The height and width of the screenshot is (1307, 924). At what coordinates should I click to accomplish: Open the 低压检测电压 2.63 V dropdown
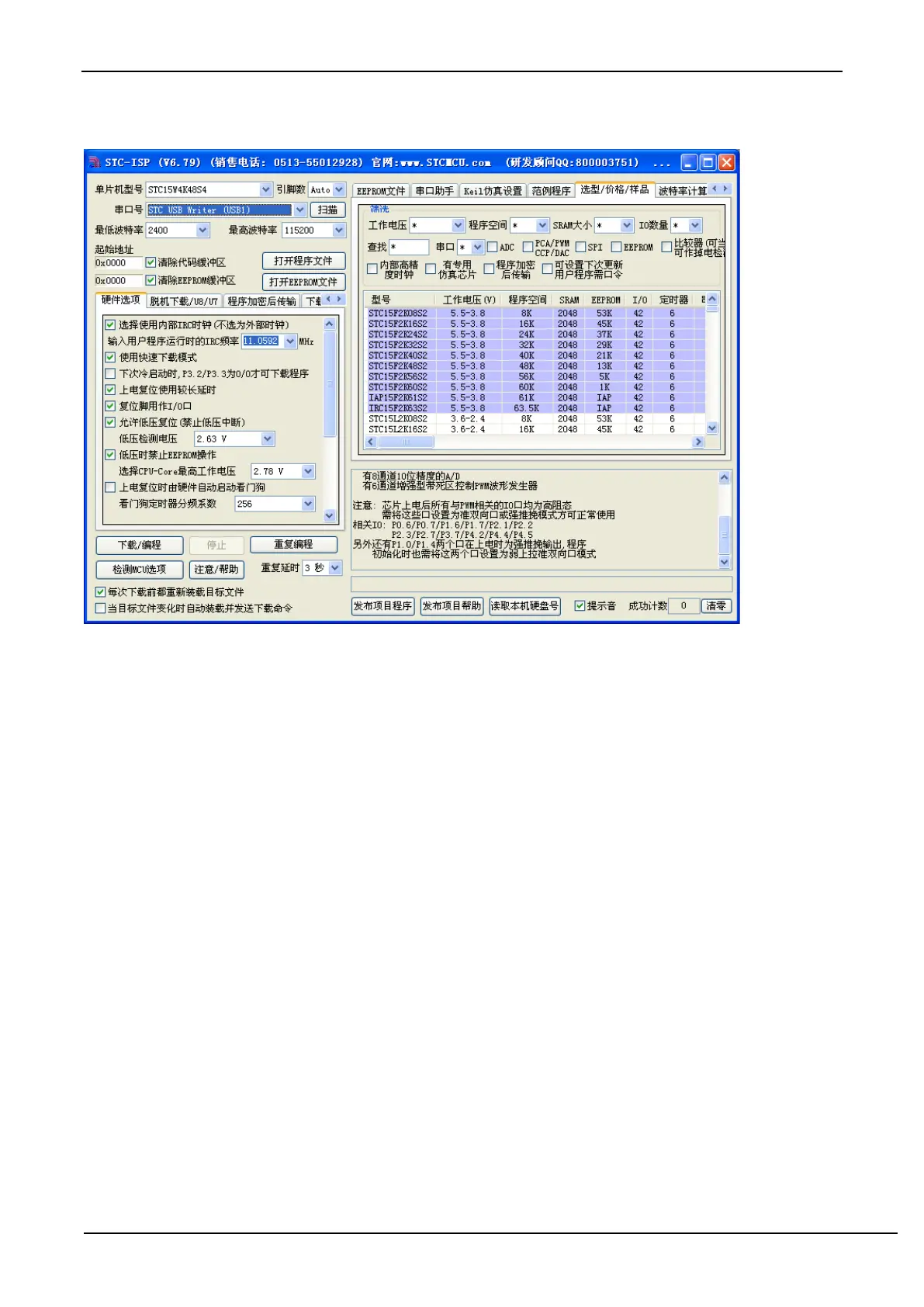point(268,439)
